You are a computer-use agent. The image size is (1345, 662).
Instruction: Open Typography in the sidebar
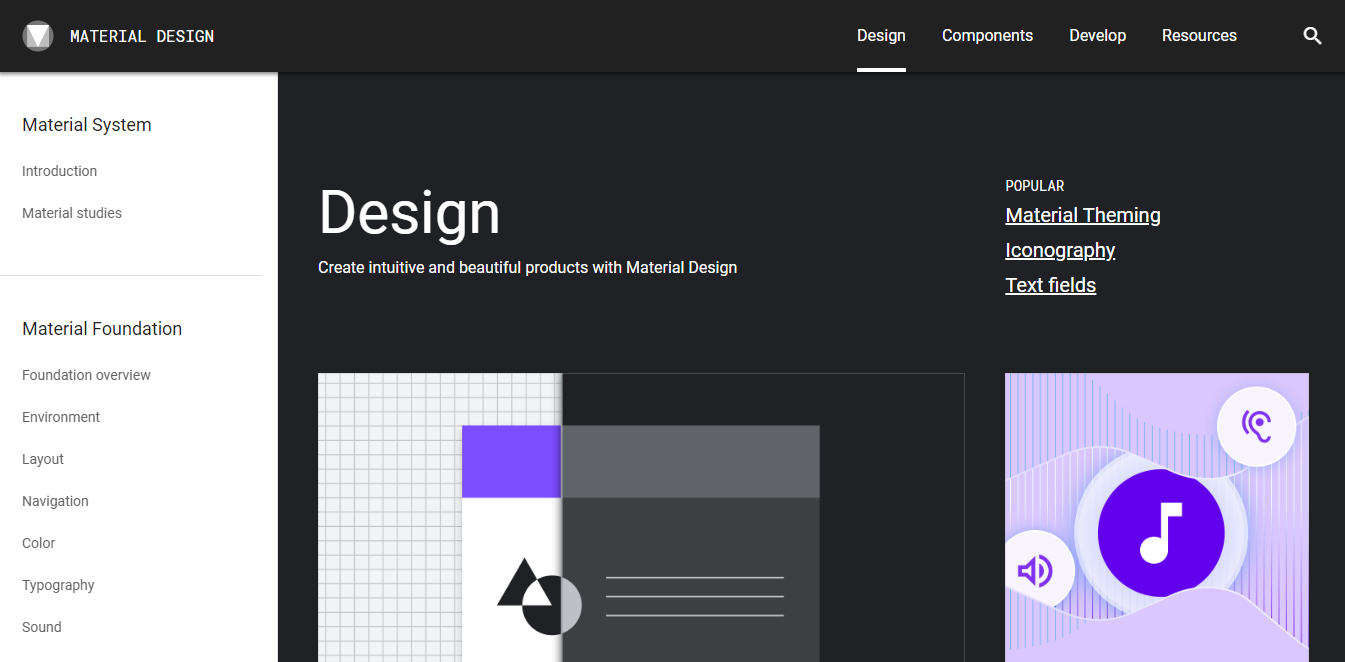tap(58, 585)
